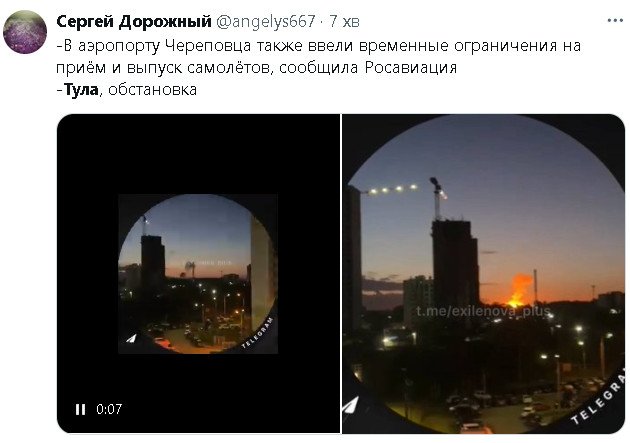Pause the playing video
Viewport: 630px width, 443px height.
point(80,409)
